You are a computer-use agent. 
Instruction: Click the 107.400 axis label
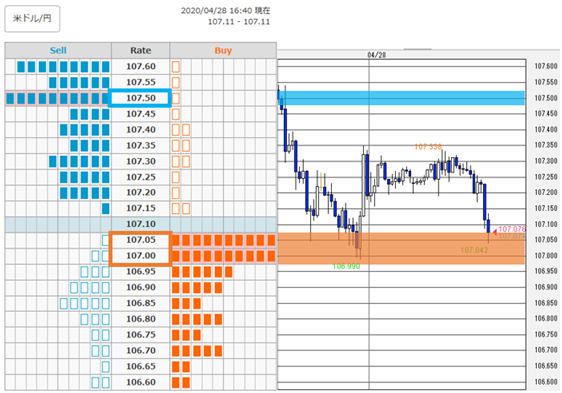point(546,129)
